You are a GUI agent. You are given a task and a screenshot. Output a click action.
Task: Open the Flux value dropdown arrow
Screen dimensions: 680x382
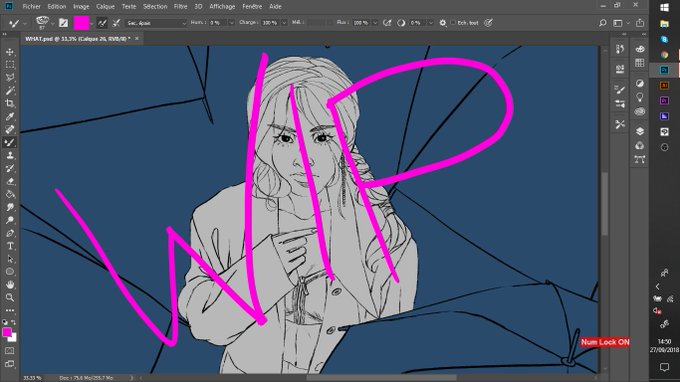(375, 23)
